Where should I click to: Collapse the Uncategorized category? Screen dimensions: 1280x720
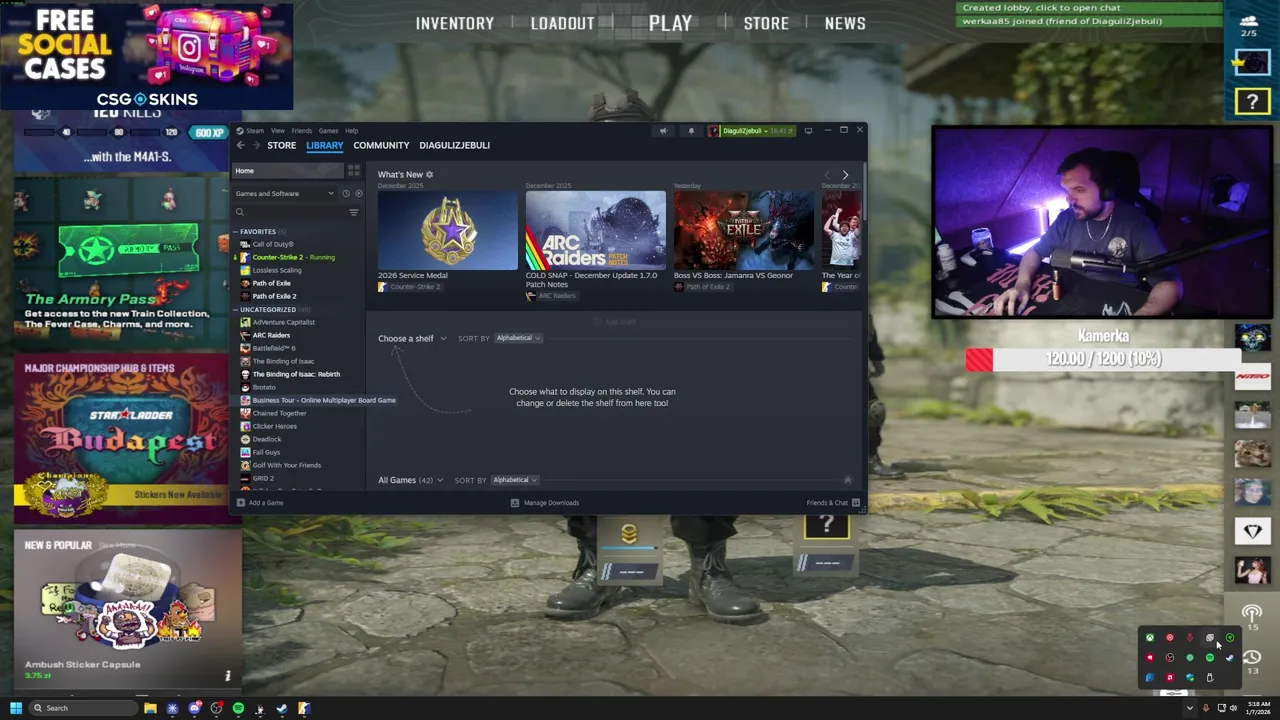coord(236,309)
